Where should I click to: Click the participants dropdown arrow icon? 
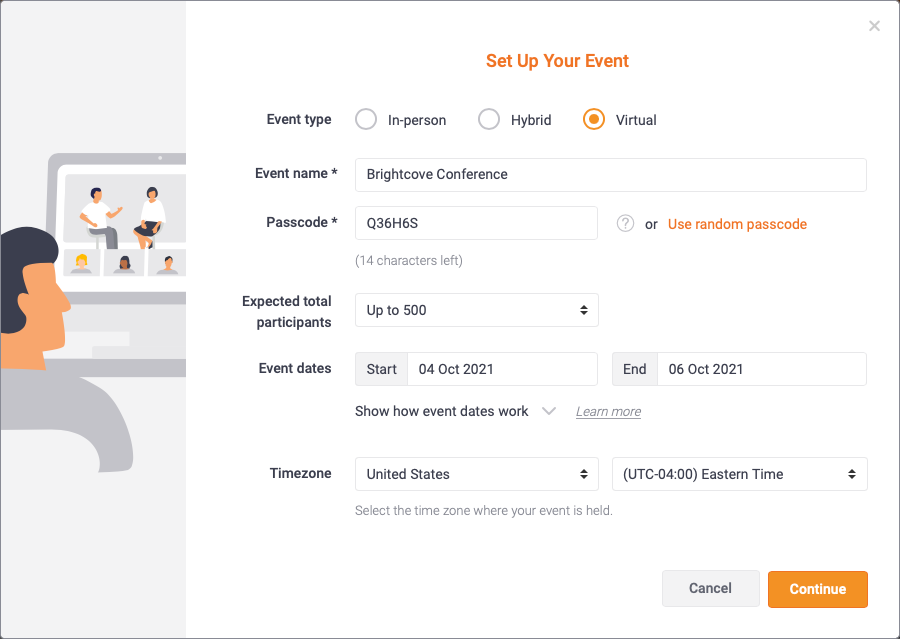coord(584,310)
